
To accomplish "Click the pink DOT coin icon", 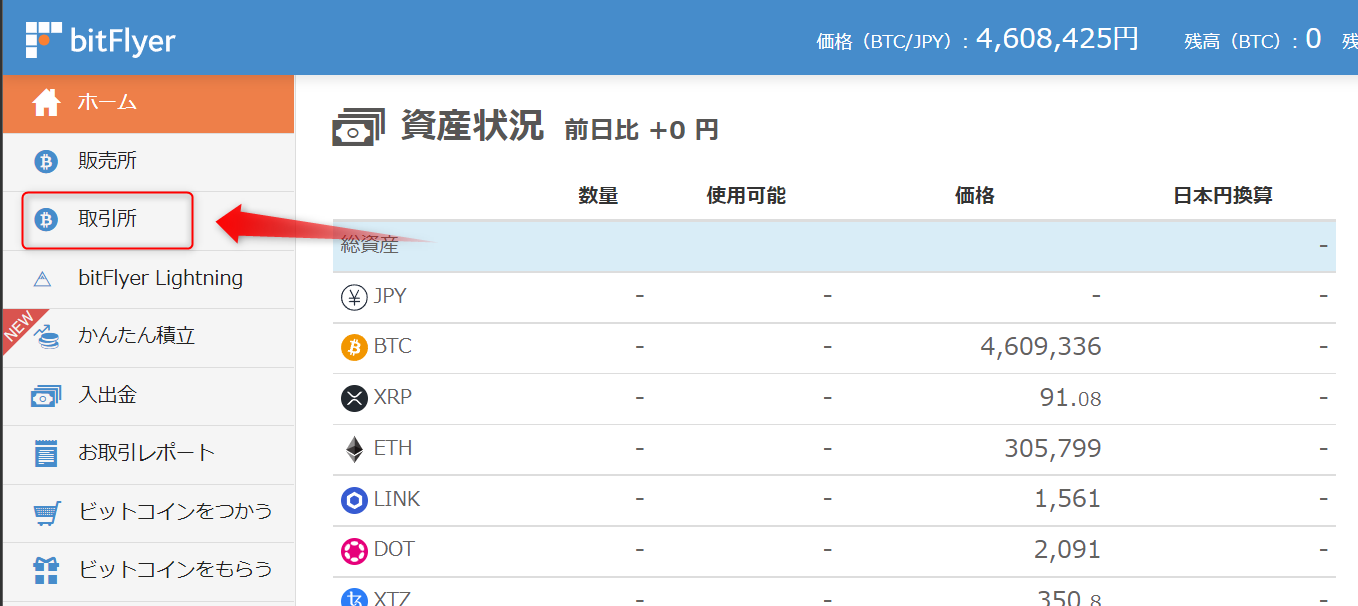I will pos(354,550).
